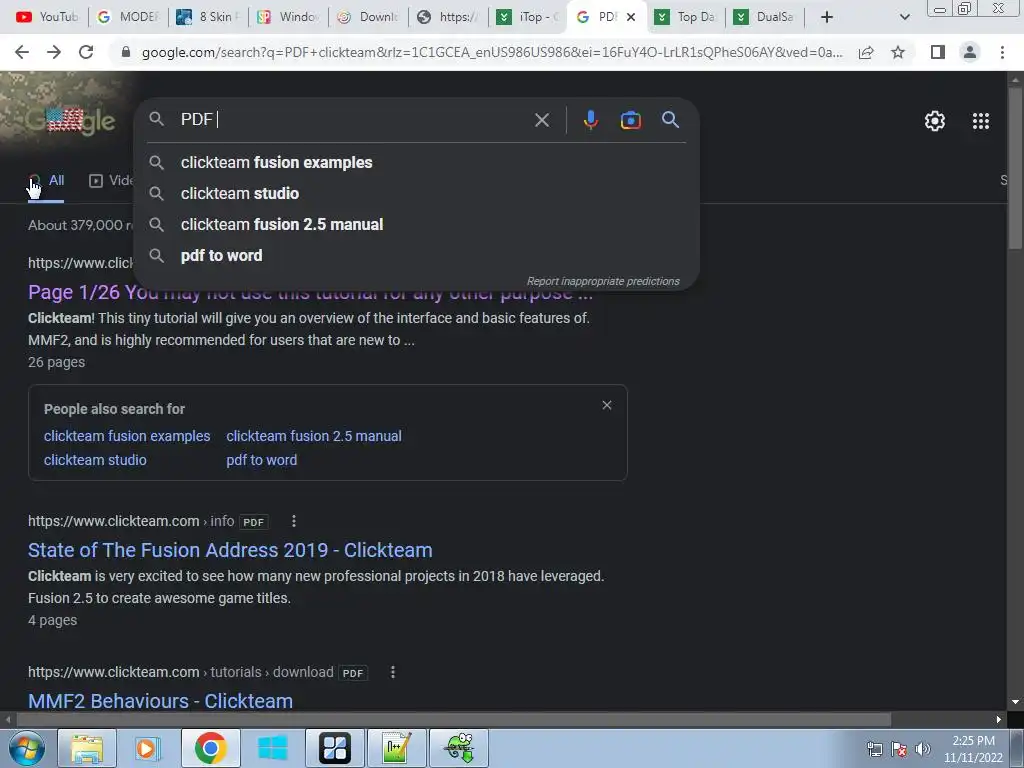Viewport: 1024px width, 768px height.
Task: Click taskbar clock showing 2:25 PM
Action: pos(973,748)
